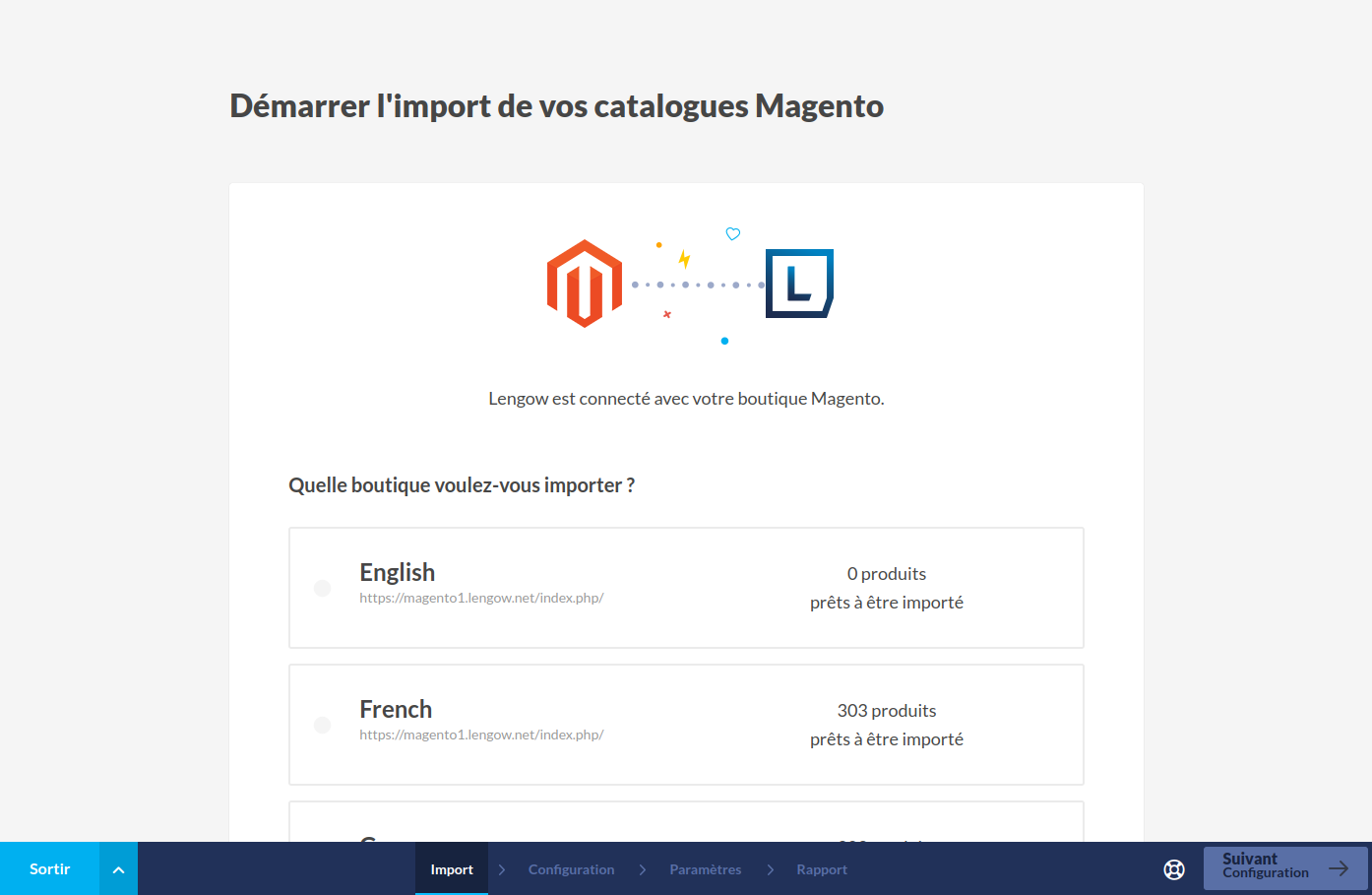Go to the Rapport step tab
The height and width of the screenshot is (895, 1372).
pos(822,869)
